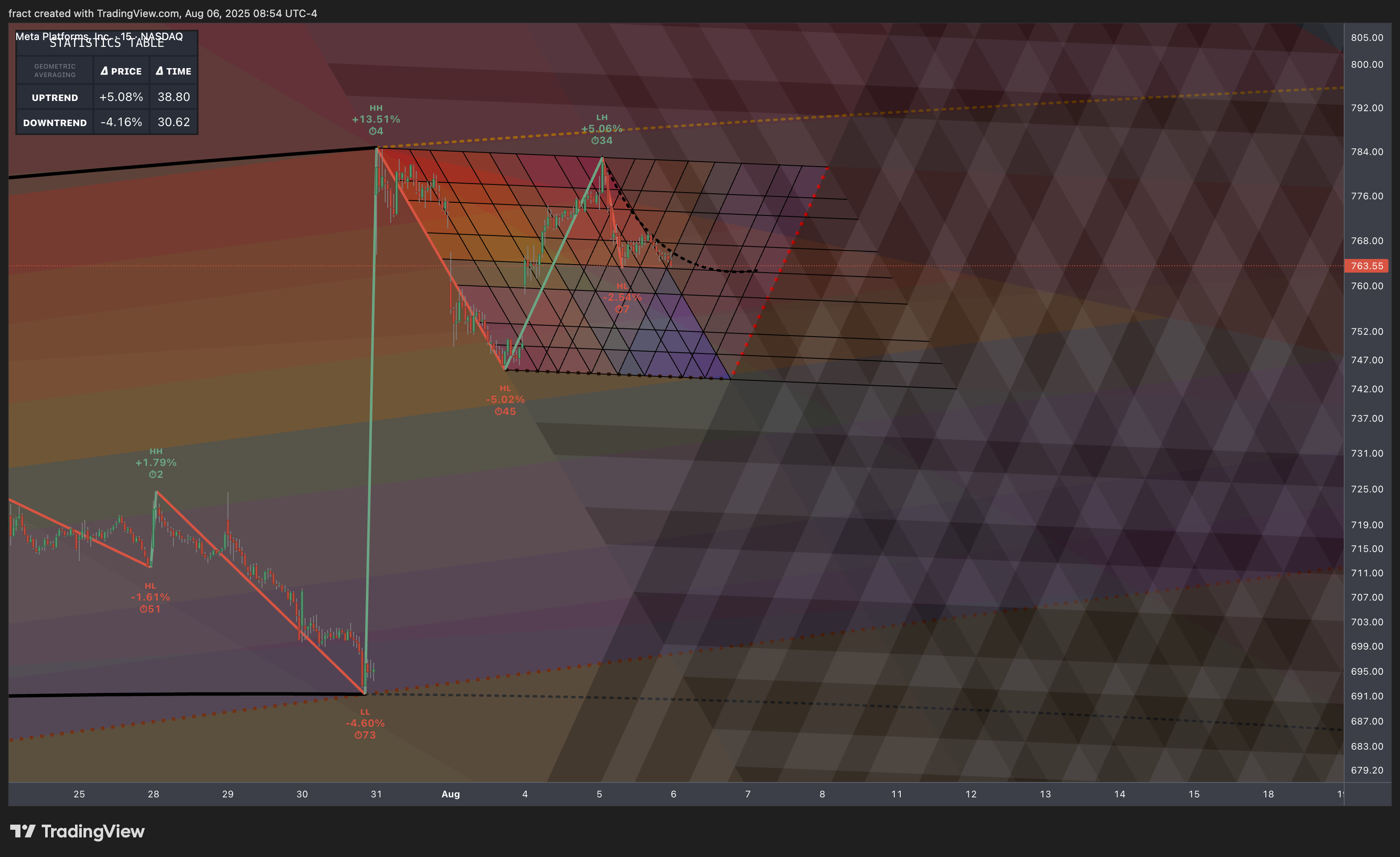This screenshot has height=857, width=1400.
Task: Click the 742.00 price axis label
Action: click(x=1366, y=389)
